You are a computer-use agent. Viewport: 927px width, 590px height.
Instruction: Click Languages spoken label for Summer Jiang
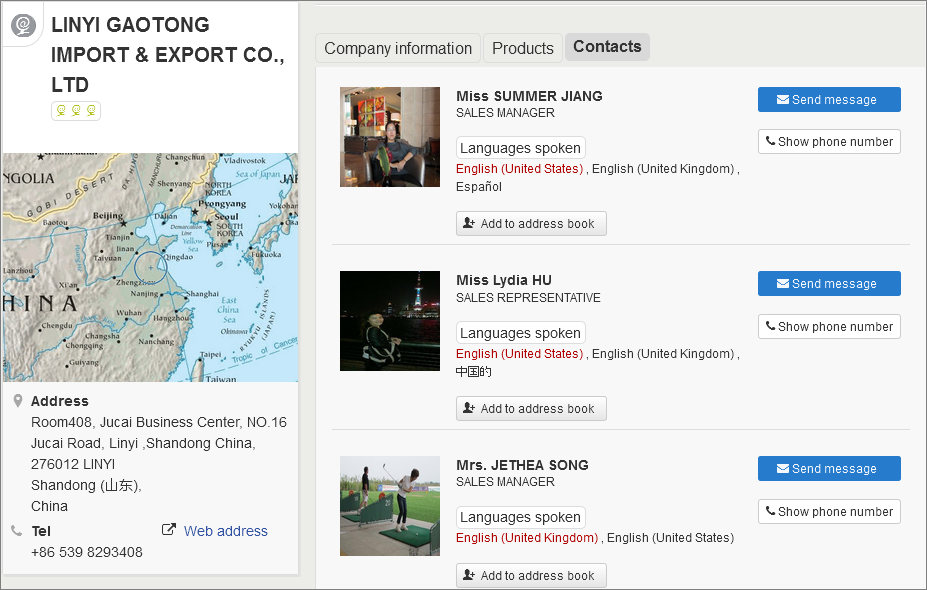[520, 148]
